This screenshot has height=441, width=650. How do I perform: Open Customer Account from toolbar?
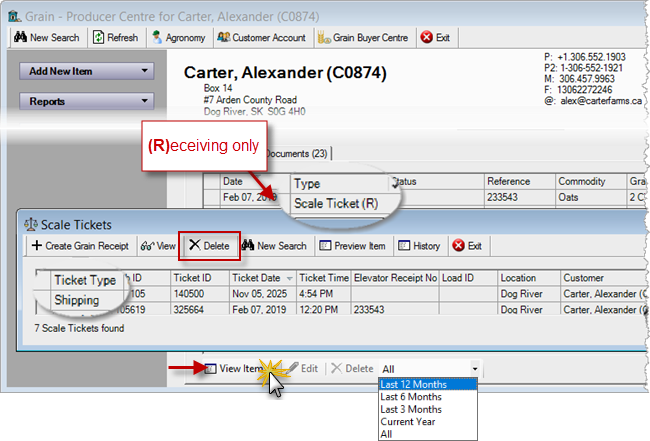coord(262,38)
